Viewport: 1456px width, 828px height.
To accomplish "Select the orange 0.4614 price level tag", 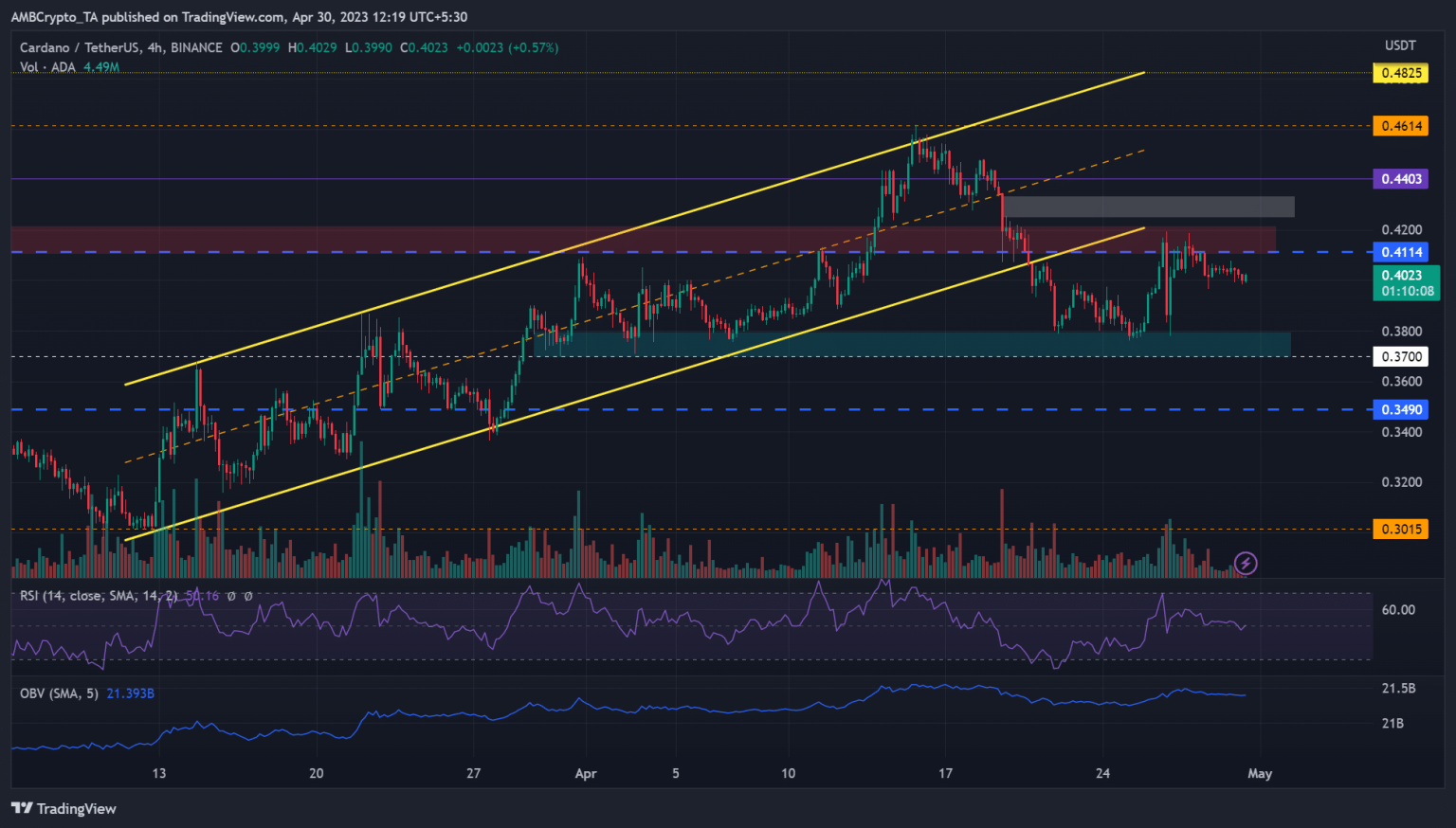I will click(1400, 126).
